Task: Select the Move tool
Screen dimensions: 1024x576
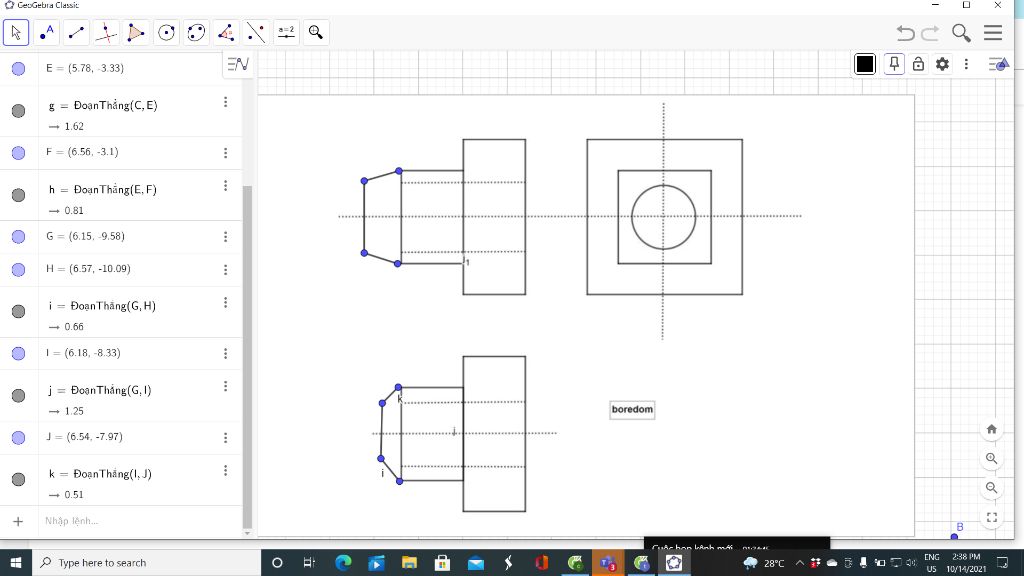Action: pos(16,33)
